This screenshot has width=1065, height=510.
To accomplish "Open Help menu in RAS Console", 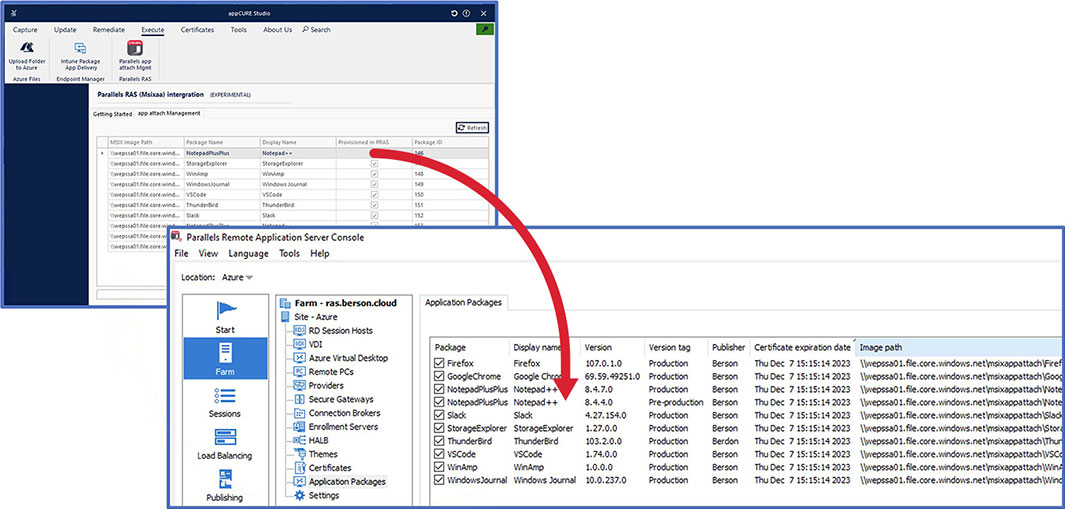I will [x=319, y=253].
